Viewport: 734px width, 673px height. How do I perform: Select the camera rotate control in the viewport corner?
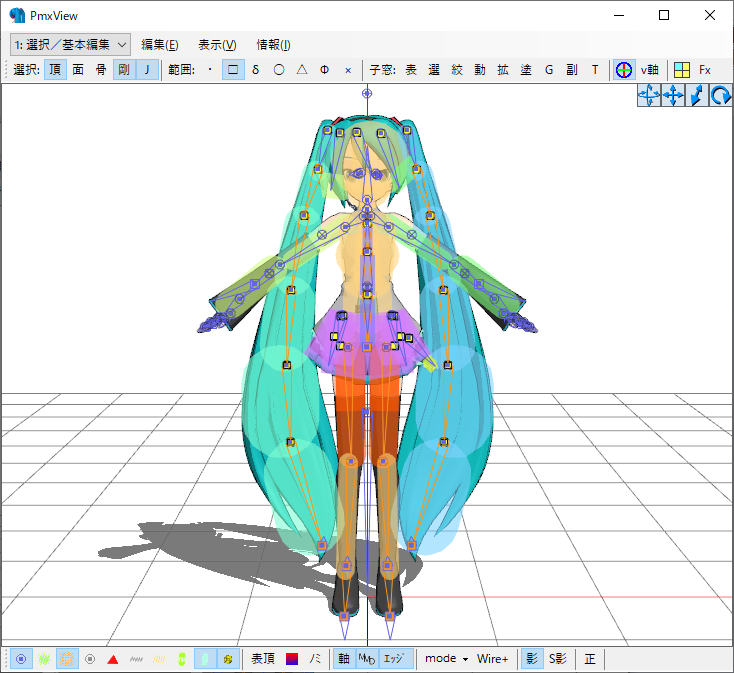[x=649, y=95]
